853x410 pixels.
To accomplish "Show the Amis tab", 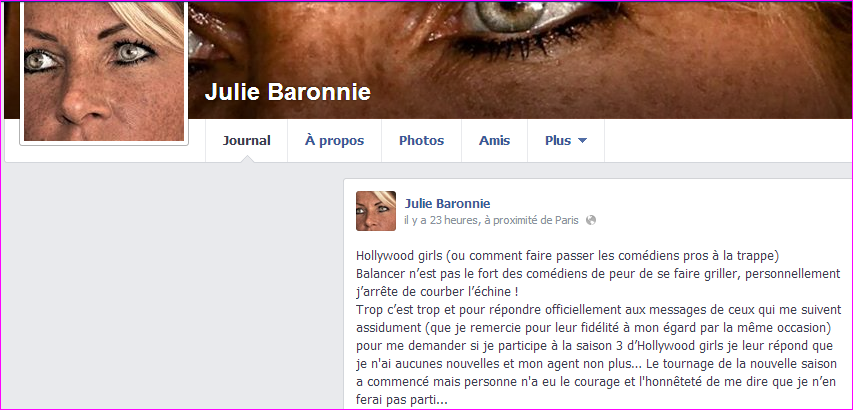I will pyautogui.click(x=495, y=140).
